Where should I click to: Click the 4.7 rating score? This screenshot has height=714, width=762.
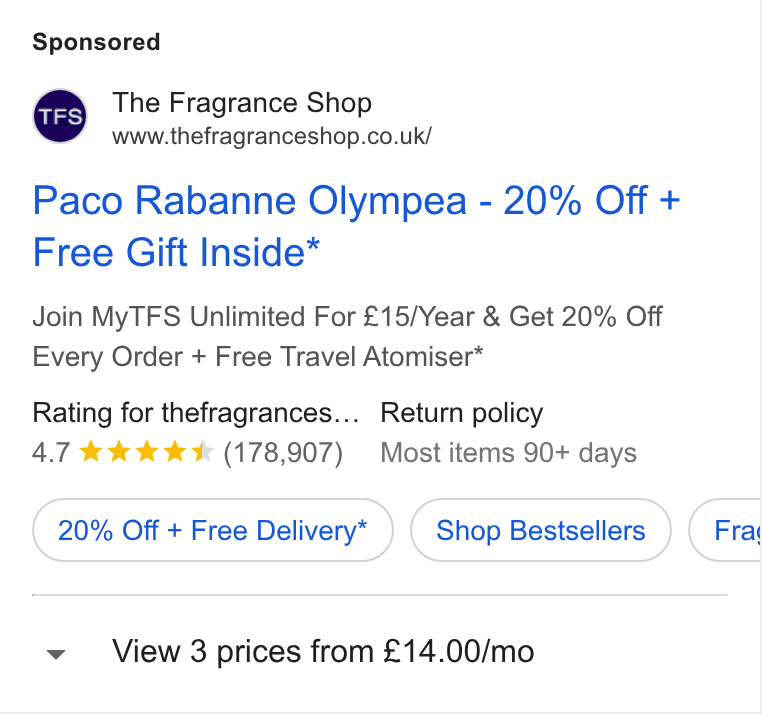point(51,453)
